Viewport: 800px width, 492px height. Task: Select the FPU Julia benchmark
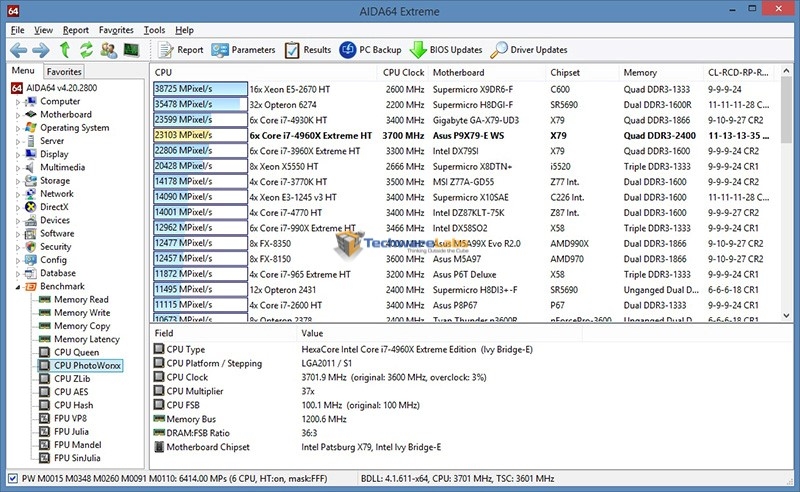71,432
